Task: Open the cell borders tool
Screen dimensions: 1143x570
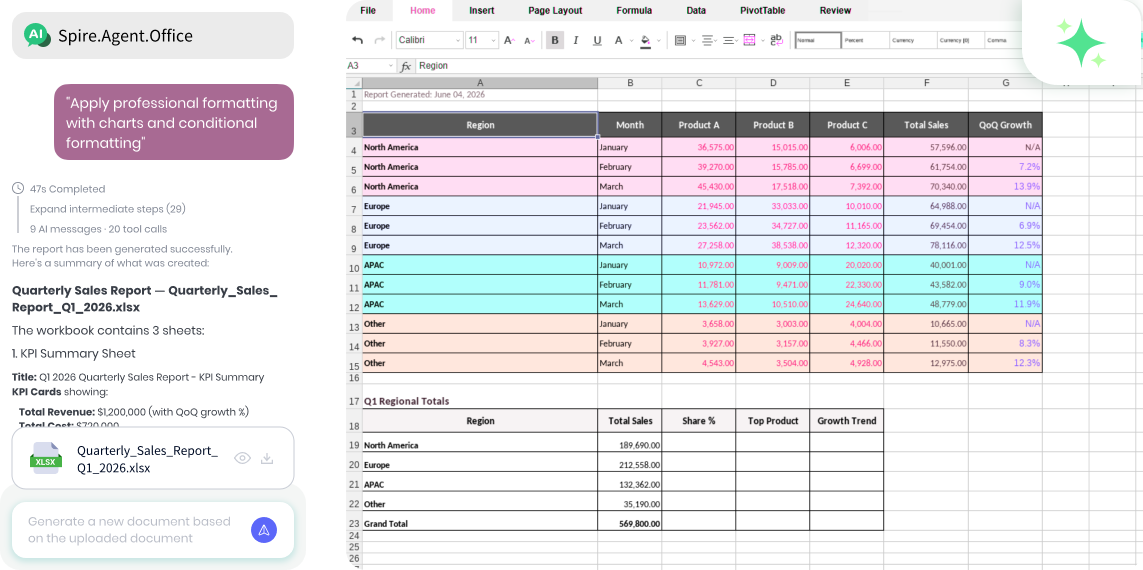Action: tap(680, 41)
